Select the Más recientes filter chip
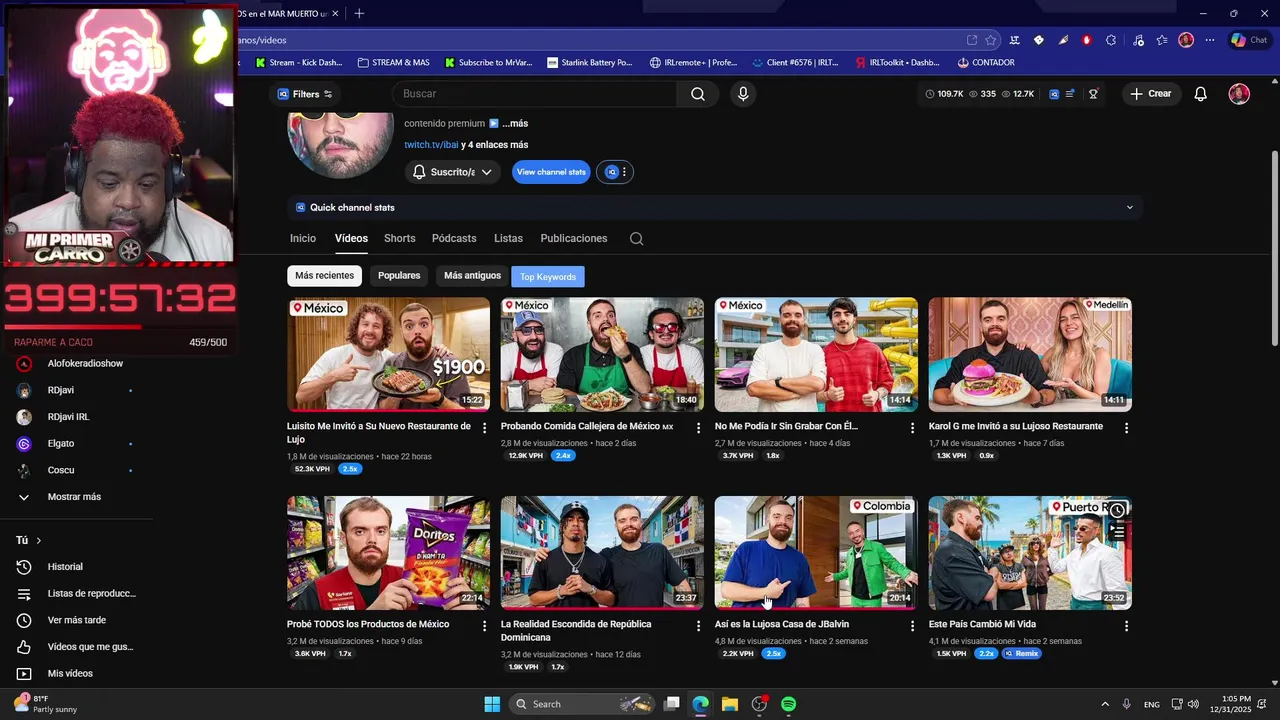 pyautogui.click(x=324, y=276)
